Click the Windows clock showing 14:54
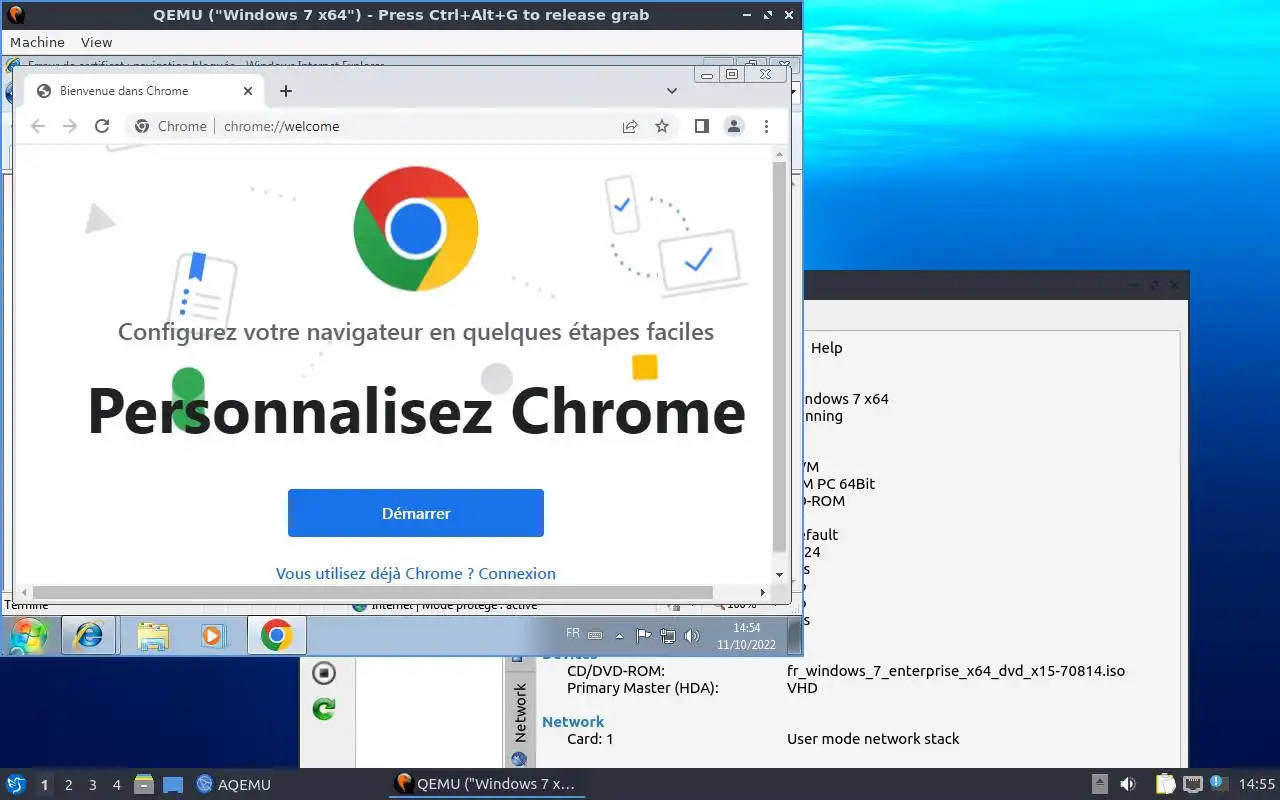 (x=747, y=636)
